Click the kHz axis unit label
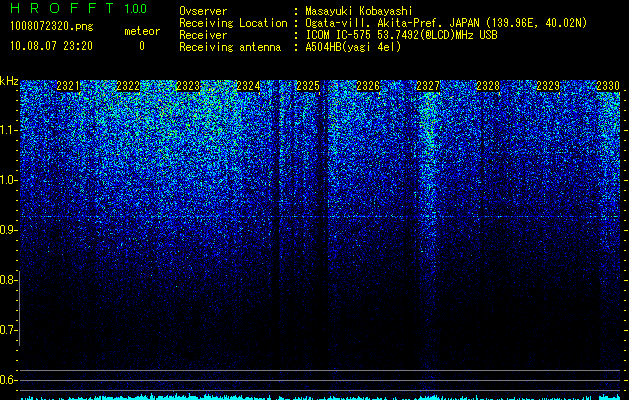Screen dimensions: 629x400 (x=9, y=81)
